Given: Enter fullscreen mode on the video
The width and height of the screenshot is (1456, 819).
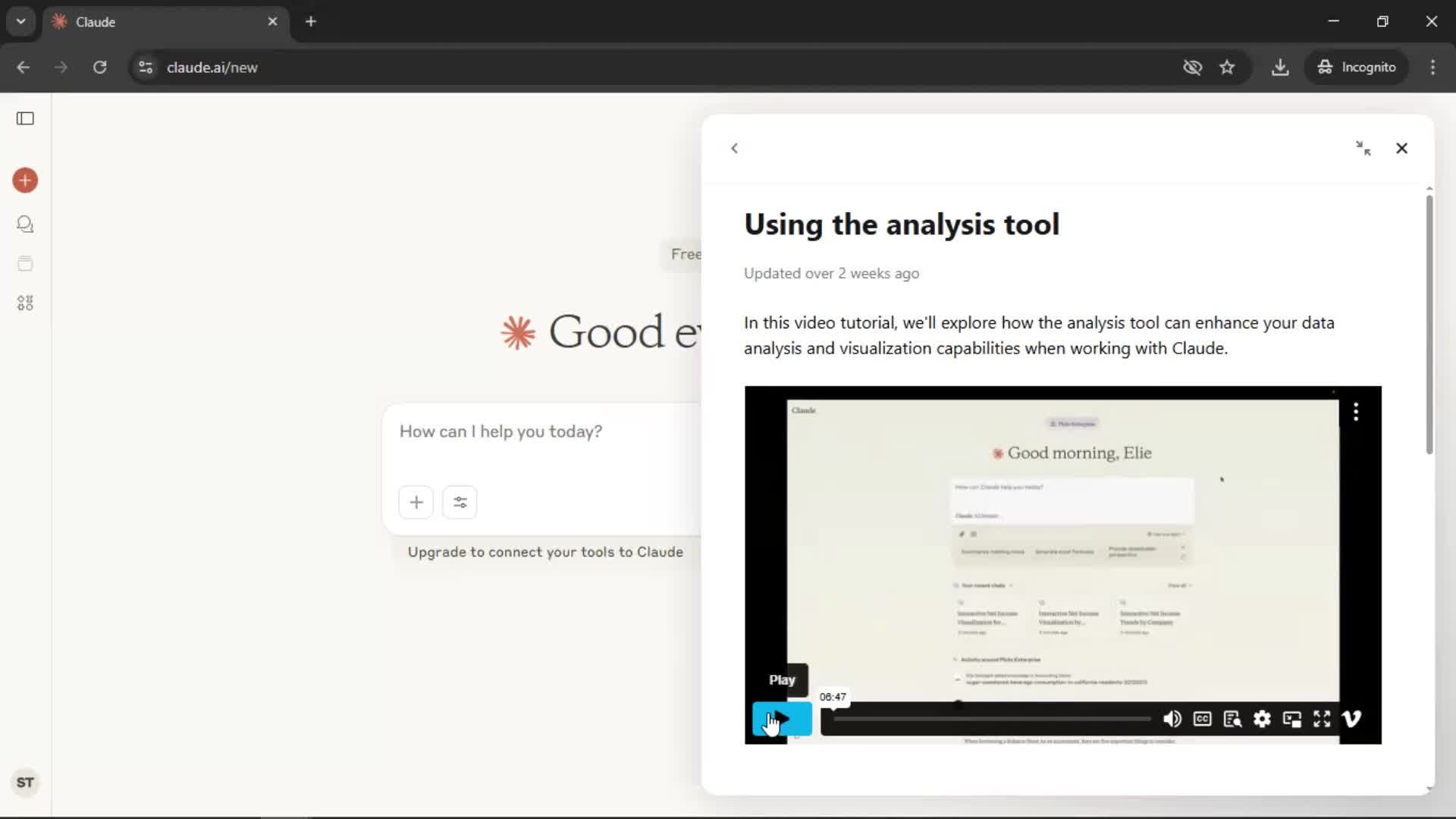Looking at the screenshot, I should click(x=1322, y=719).
